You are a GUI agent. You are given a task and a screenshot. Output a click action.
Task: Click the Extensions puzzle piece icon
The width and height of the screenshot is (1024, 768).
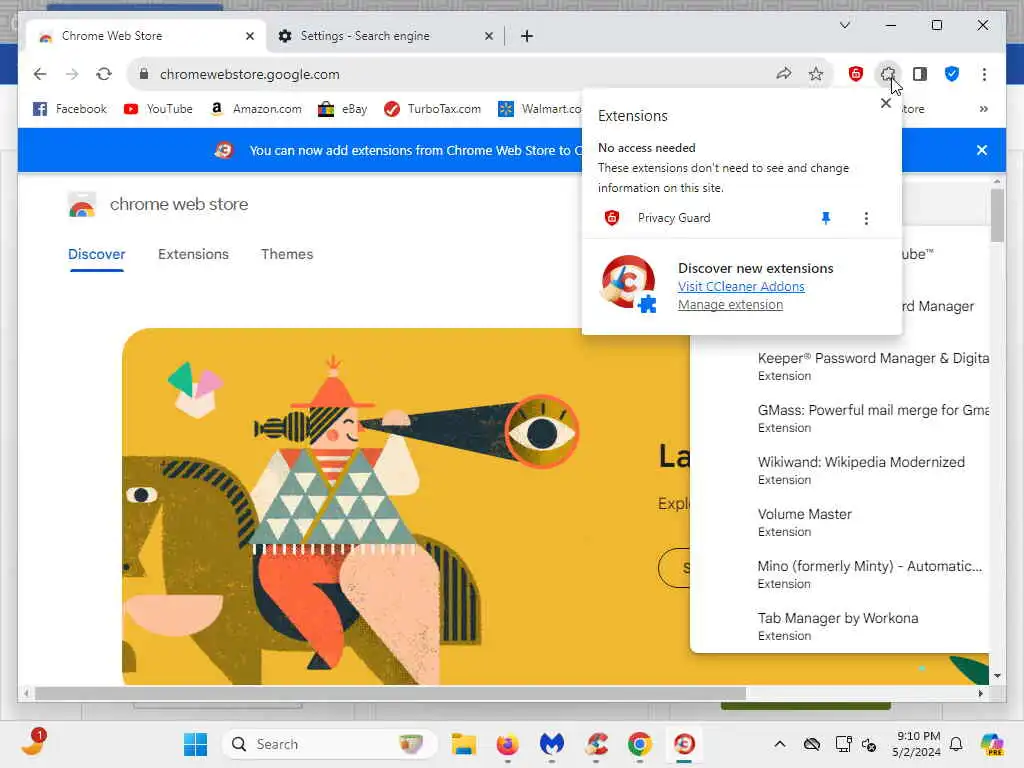(x=888, y=74)
